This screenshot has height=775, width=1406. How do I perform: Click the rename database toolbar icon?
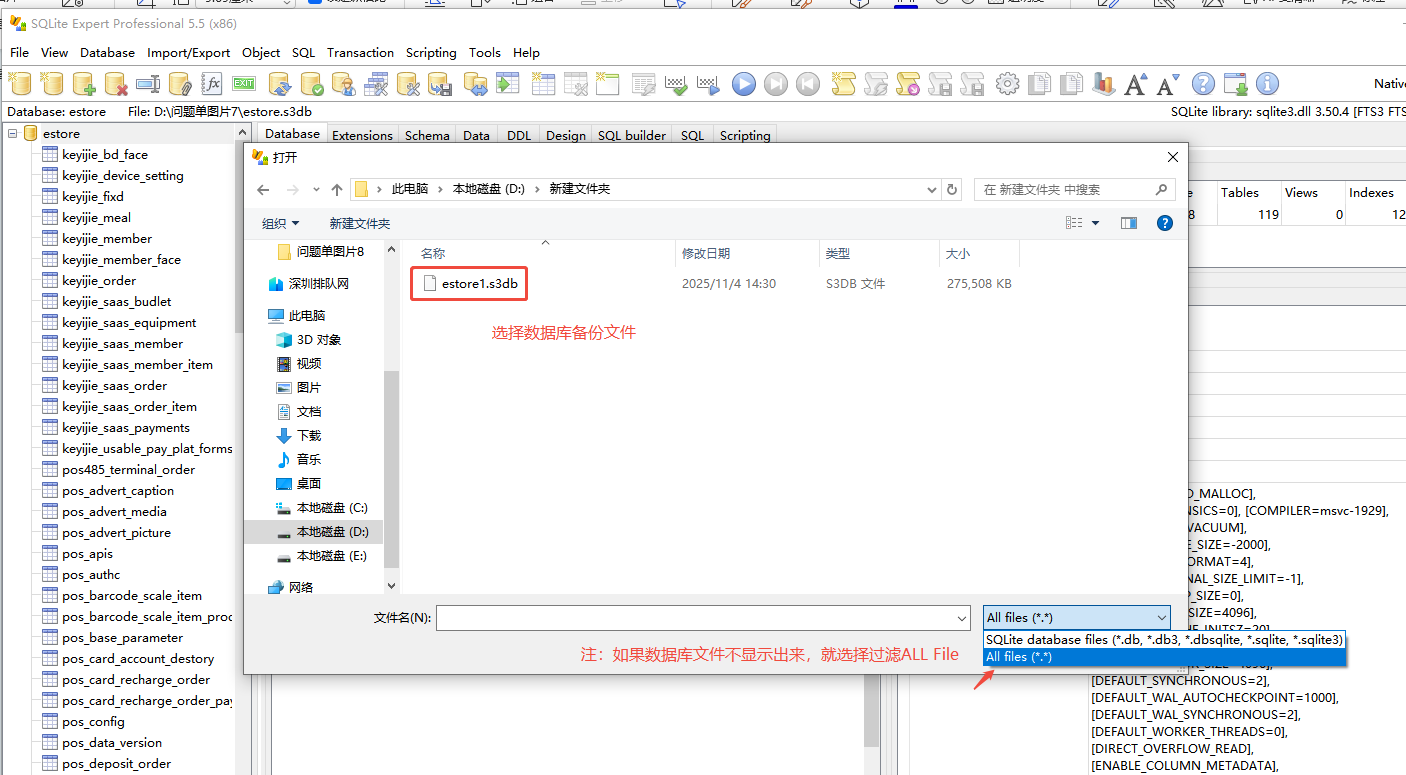(x=148, y=84)
